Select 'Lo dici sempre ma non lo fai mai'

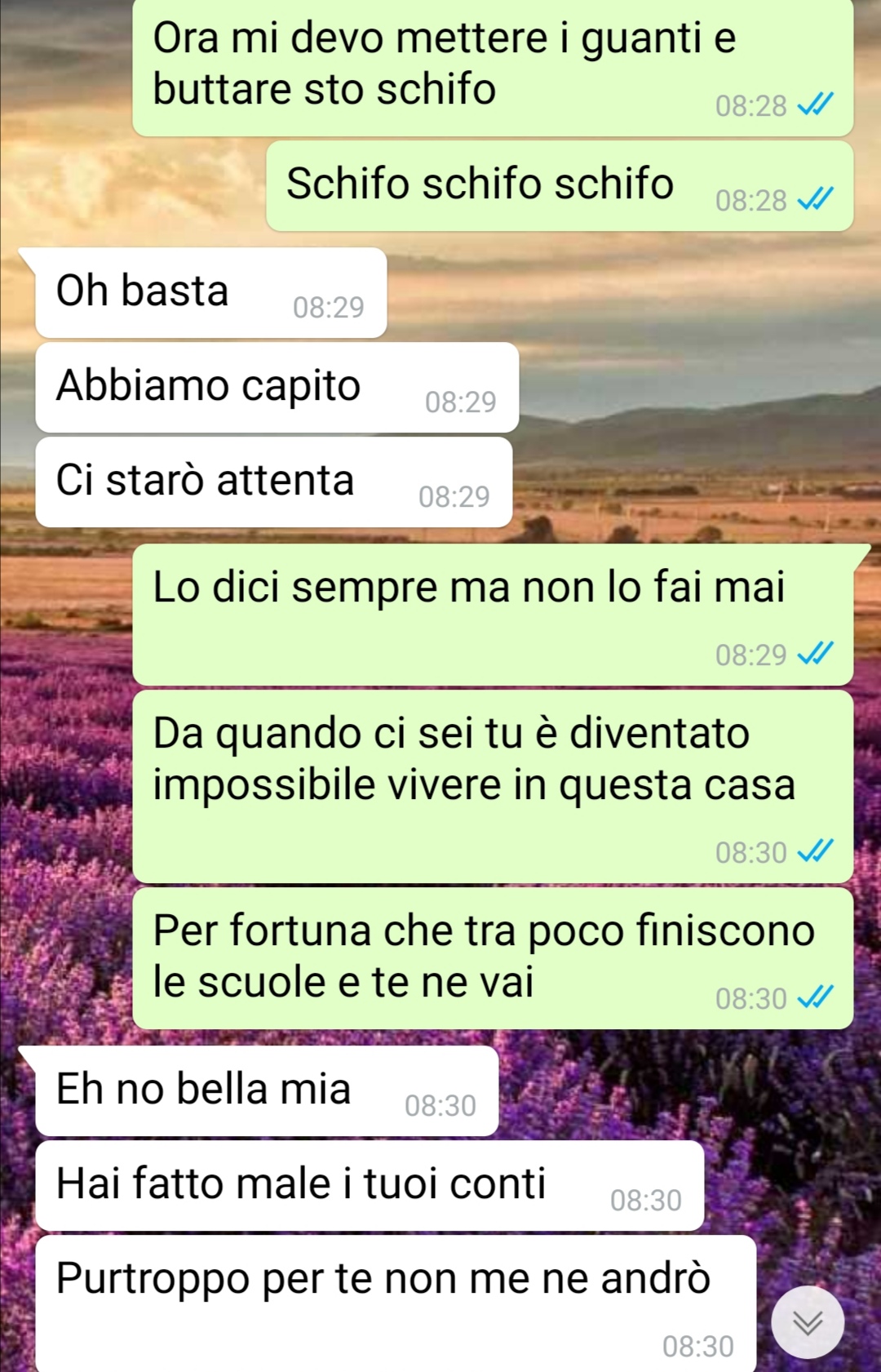[494, 615]
